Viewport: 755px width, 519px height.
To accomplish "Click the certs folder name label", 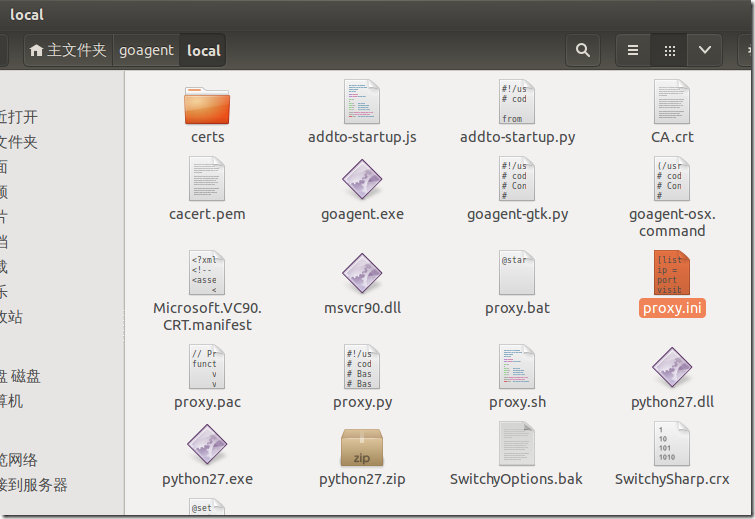I will pyautogui.click(x=208, y=137).
